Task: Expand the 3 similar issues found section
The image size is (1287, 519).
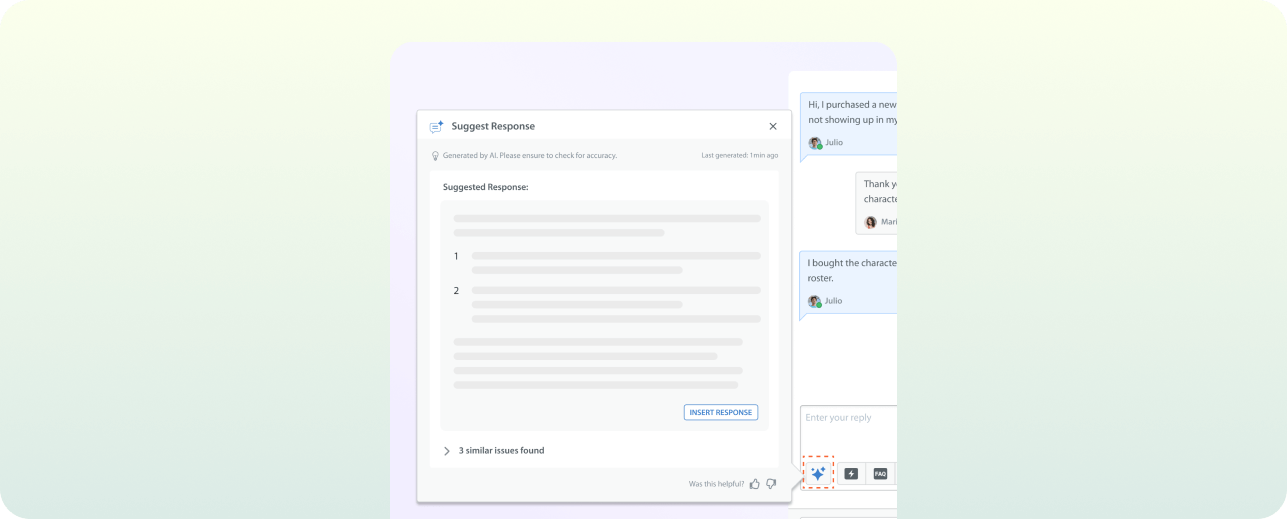Action: [x=447, y=451]
